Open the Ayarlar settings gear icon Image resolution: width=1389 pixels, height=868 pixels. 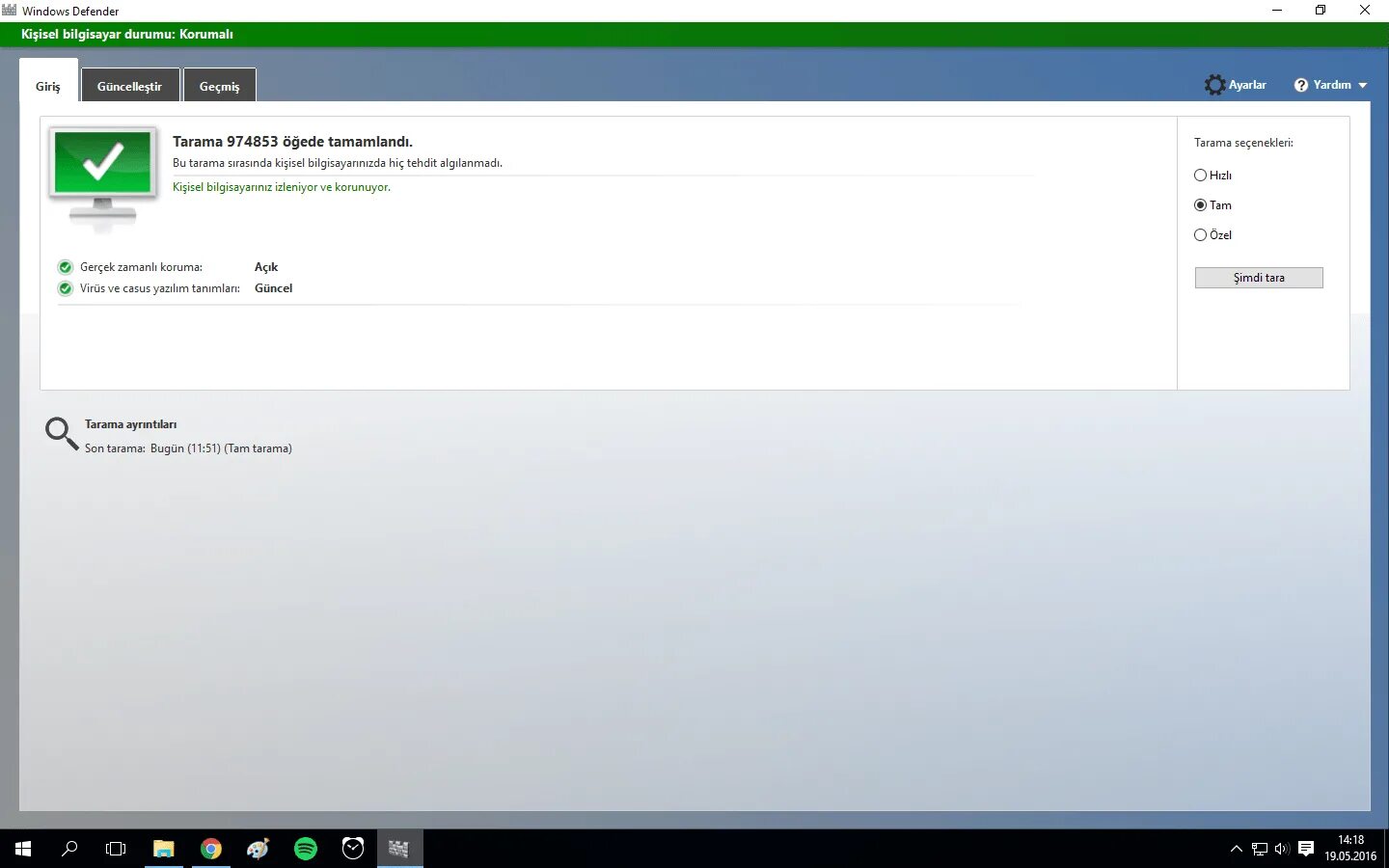[x=1215, y=85]
